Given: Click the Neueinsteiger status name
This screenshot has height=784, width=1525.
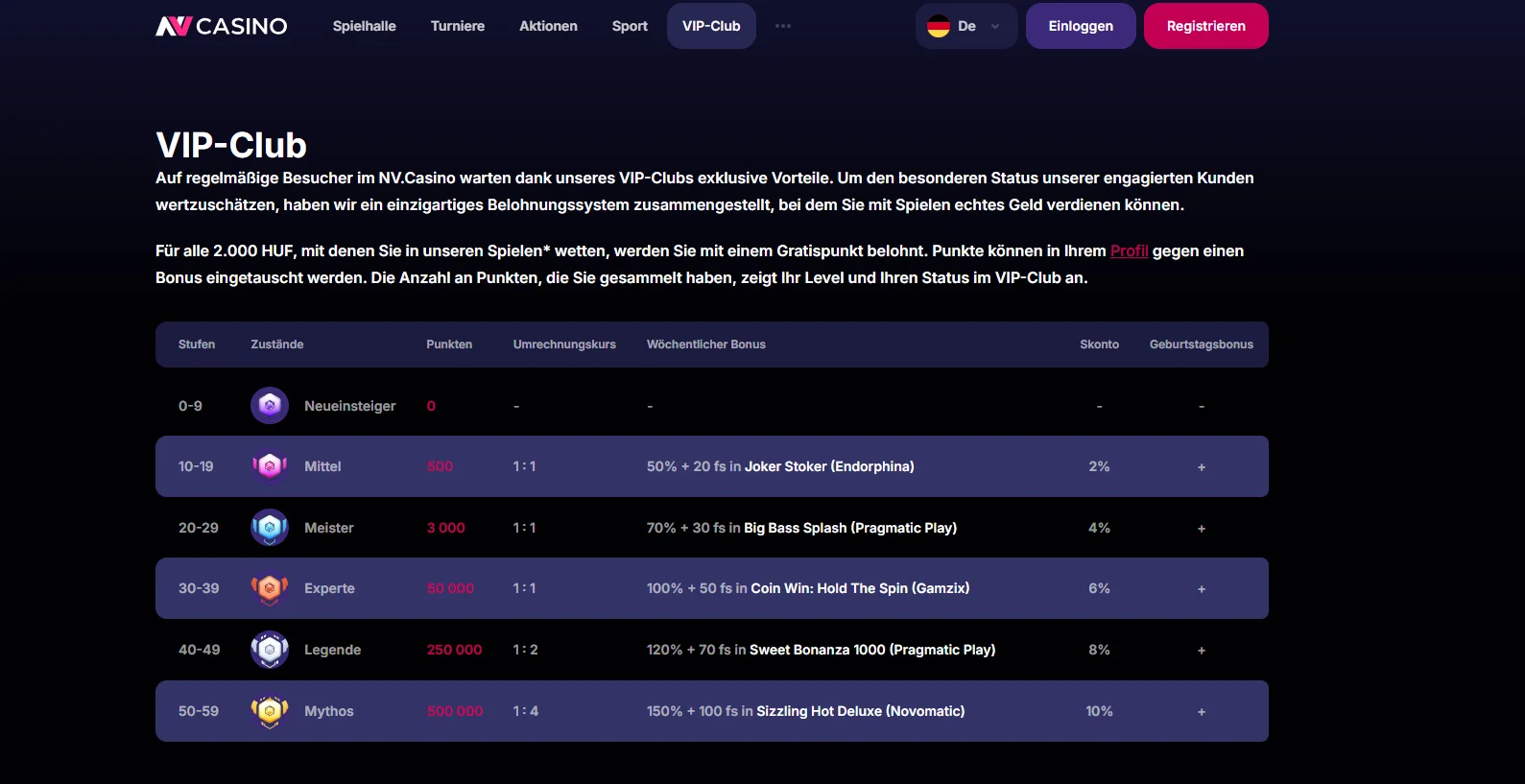Looking at the screenshot, I should (350, 406).
